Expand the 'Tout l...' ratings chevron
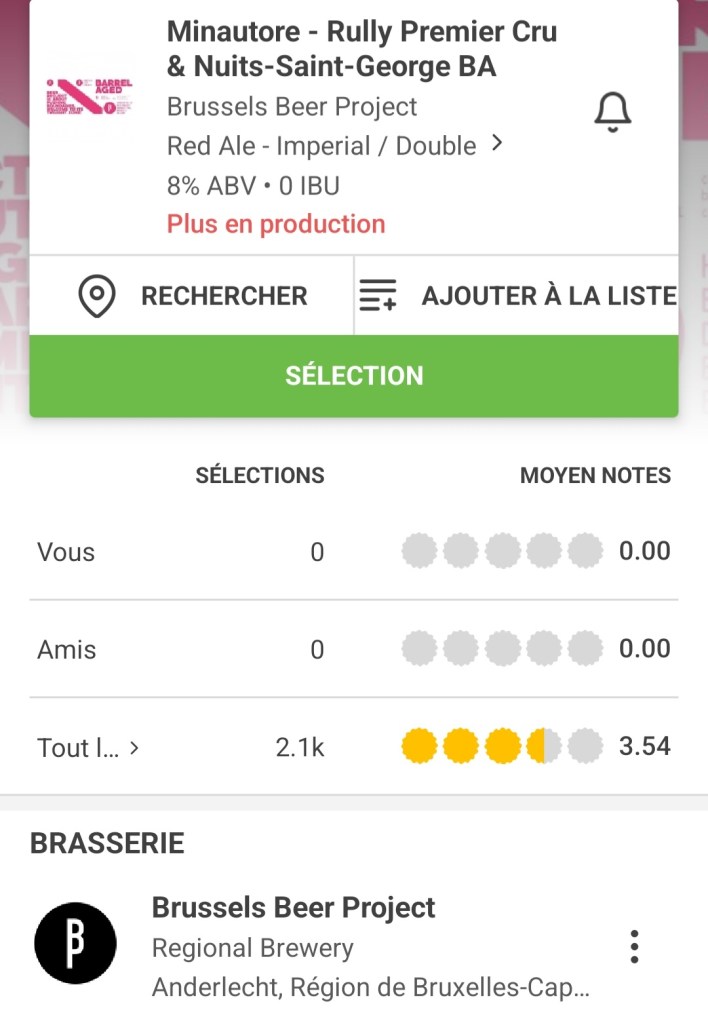 tap(135, 747)
